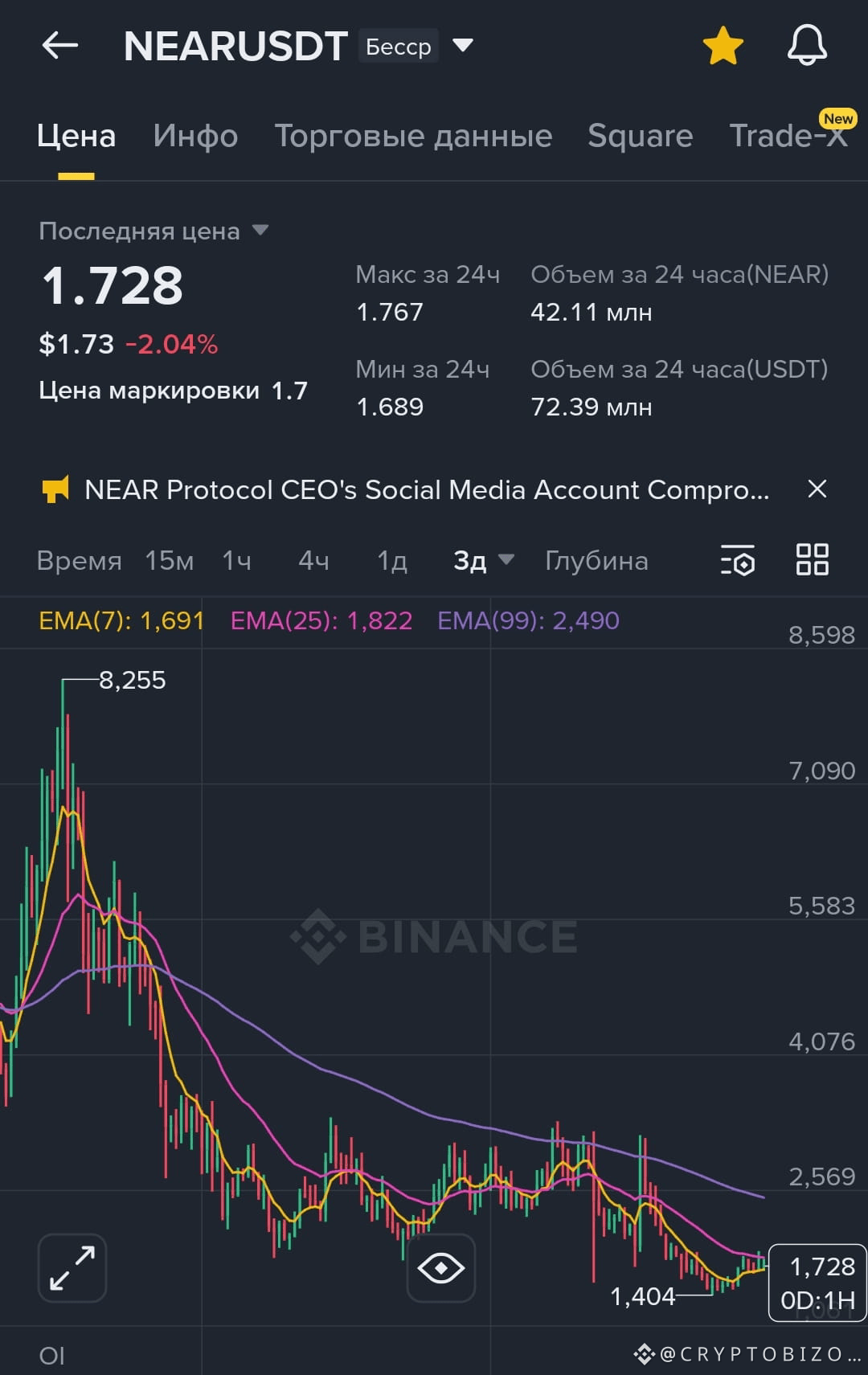Open chart indicator settings icon
Screen dimensions: 868x1375
click(x=738, y=560)
